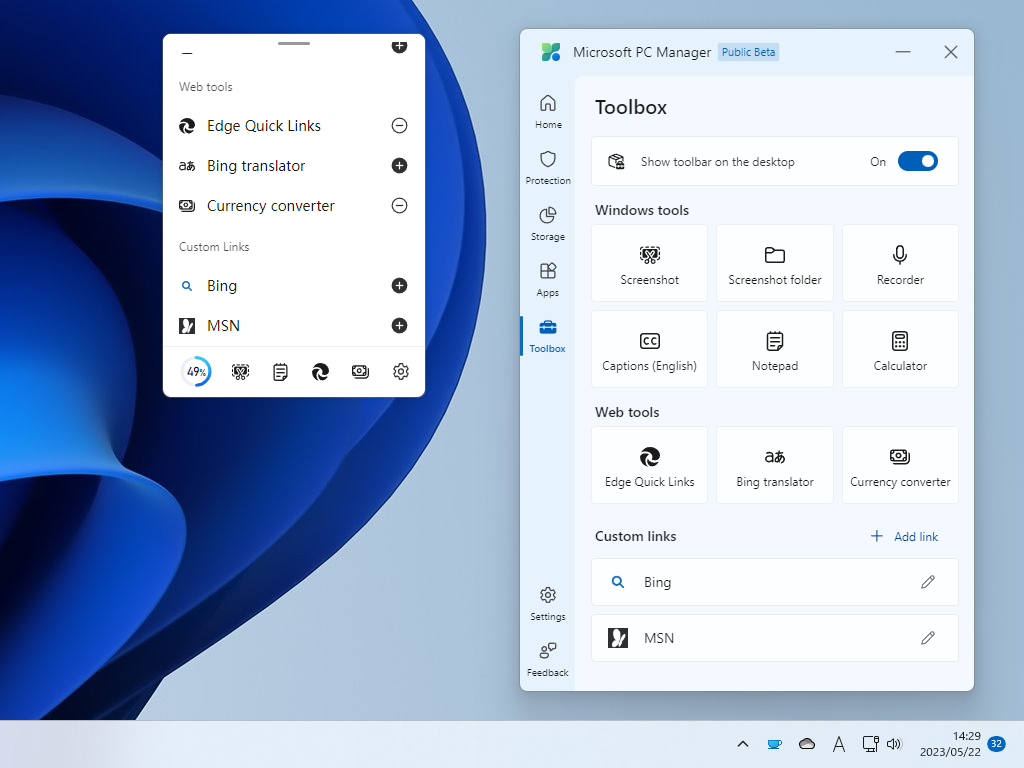Open Feedback in PC Manager sidebar
Image resolution: width=1024 pixels, height=768 pixels.
pos(548,660)
